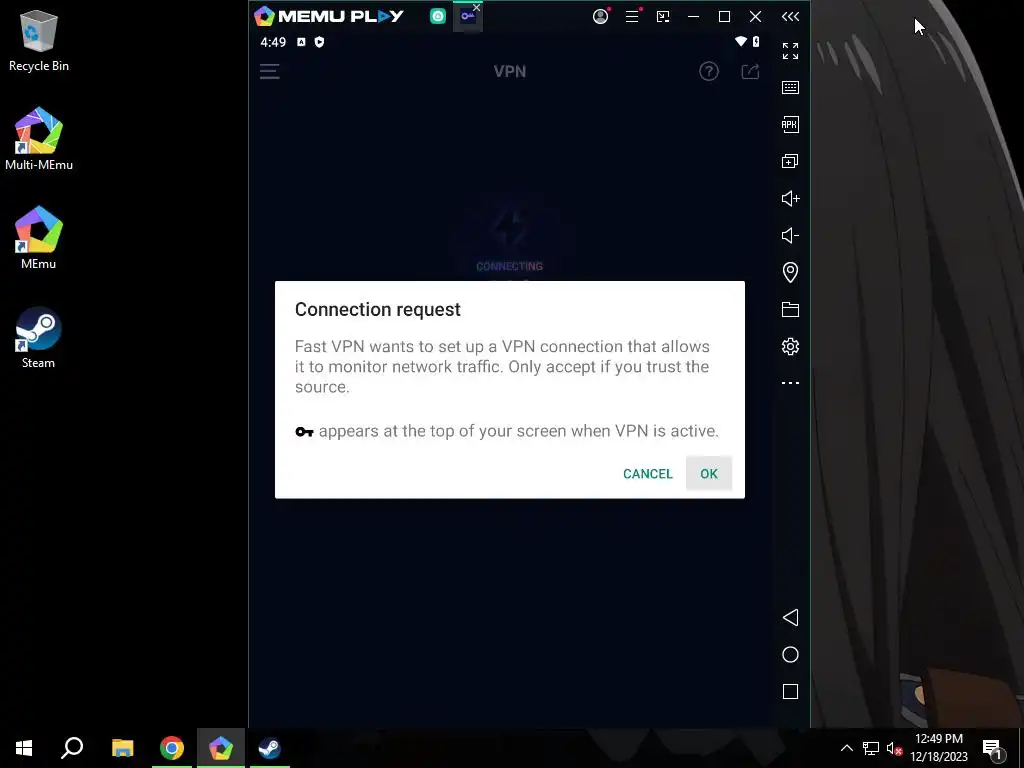1024x768 pixels.
Task: Tap Android Recents square button
Action: (790, 692)
